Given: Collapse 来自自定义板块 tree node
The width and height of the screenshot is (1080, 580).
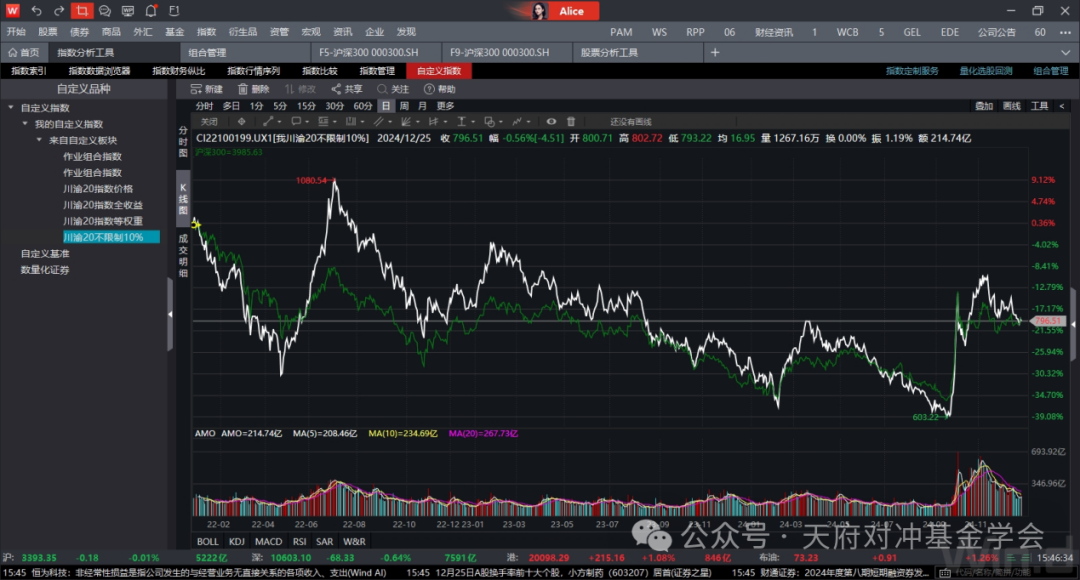Looking at the screenshot, I should coord(39,140).
